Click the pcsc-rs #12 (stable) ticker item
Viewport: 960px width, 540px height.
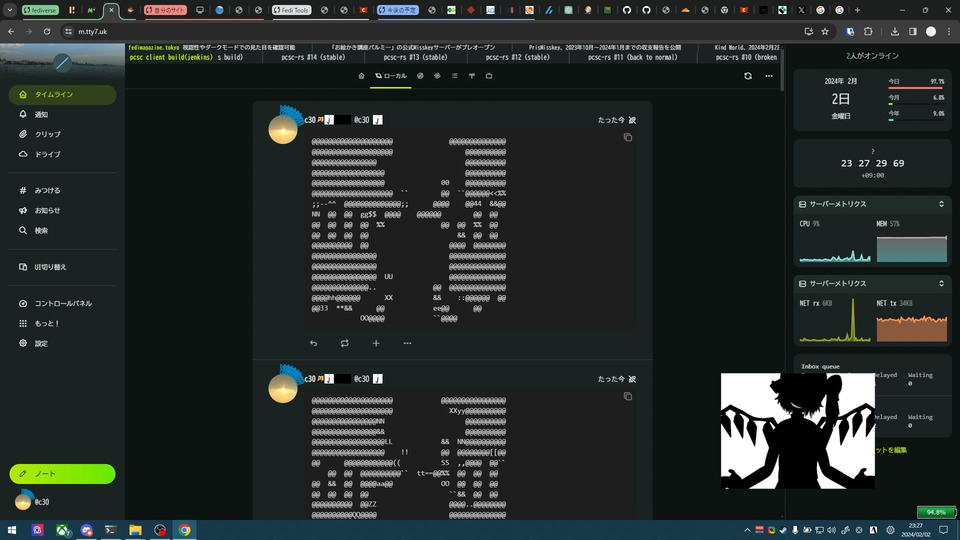(517, 57)
